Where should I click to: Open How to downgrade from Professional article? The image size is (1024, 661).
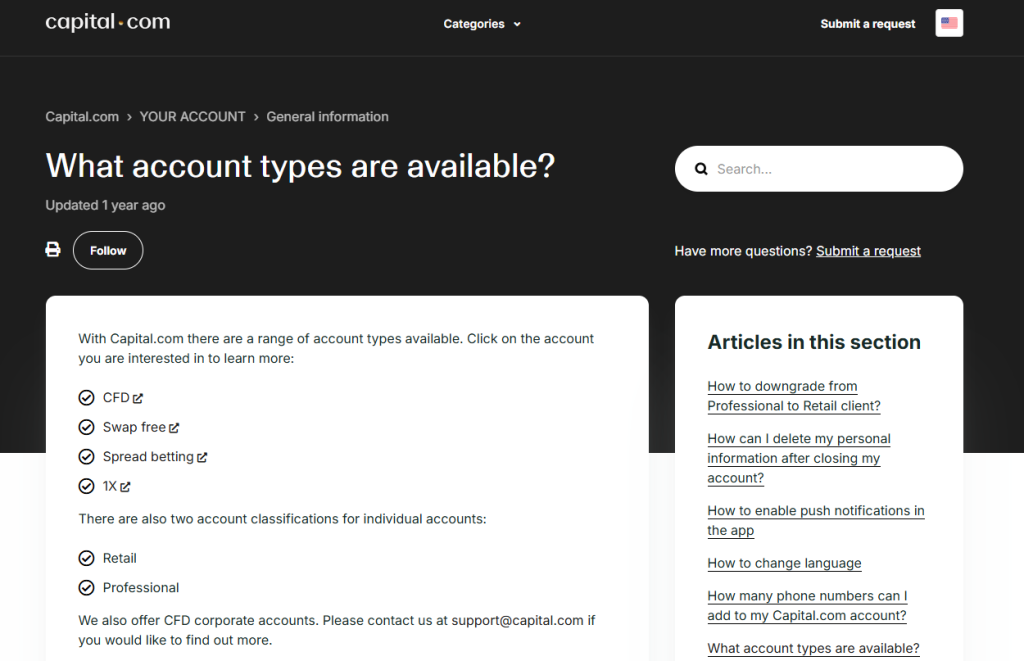point(794,396)
